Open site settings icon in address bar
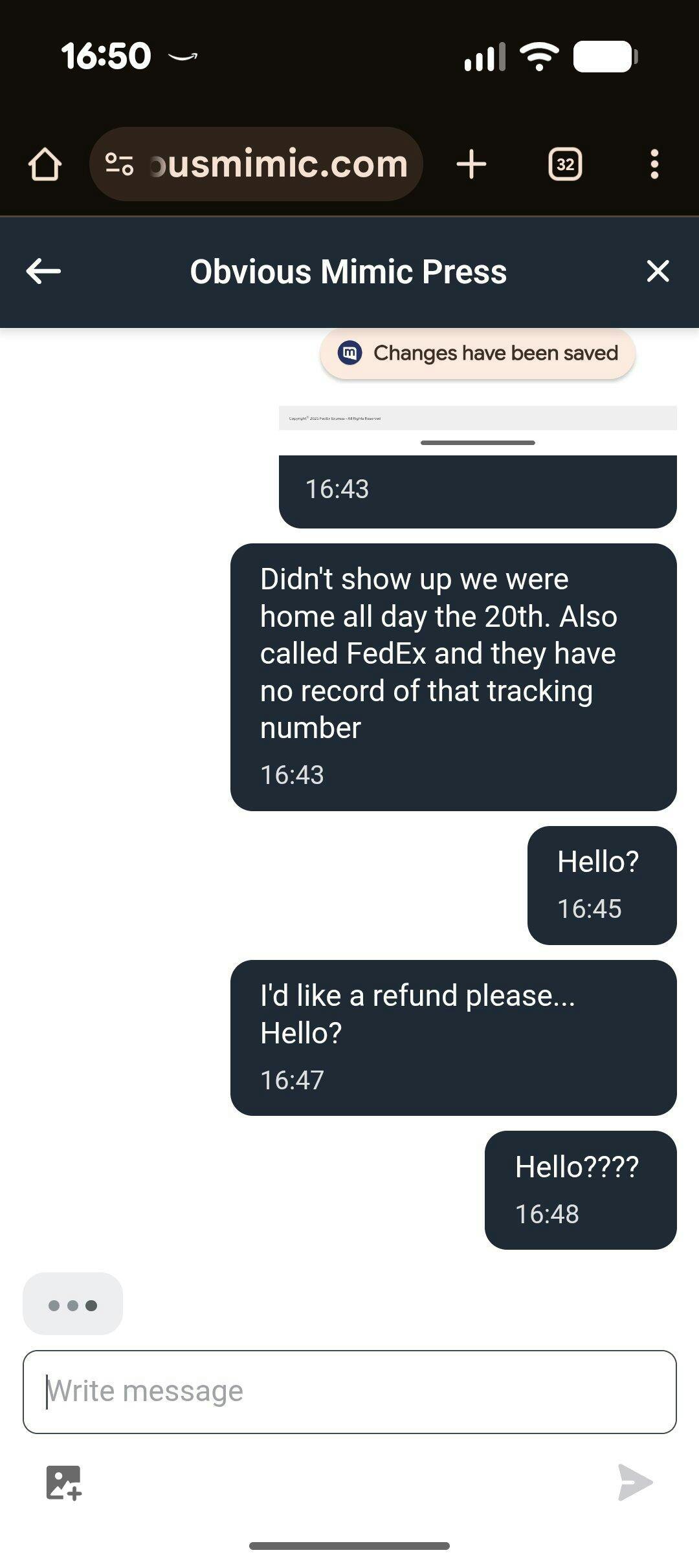 [x=119, y=164]
